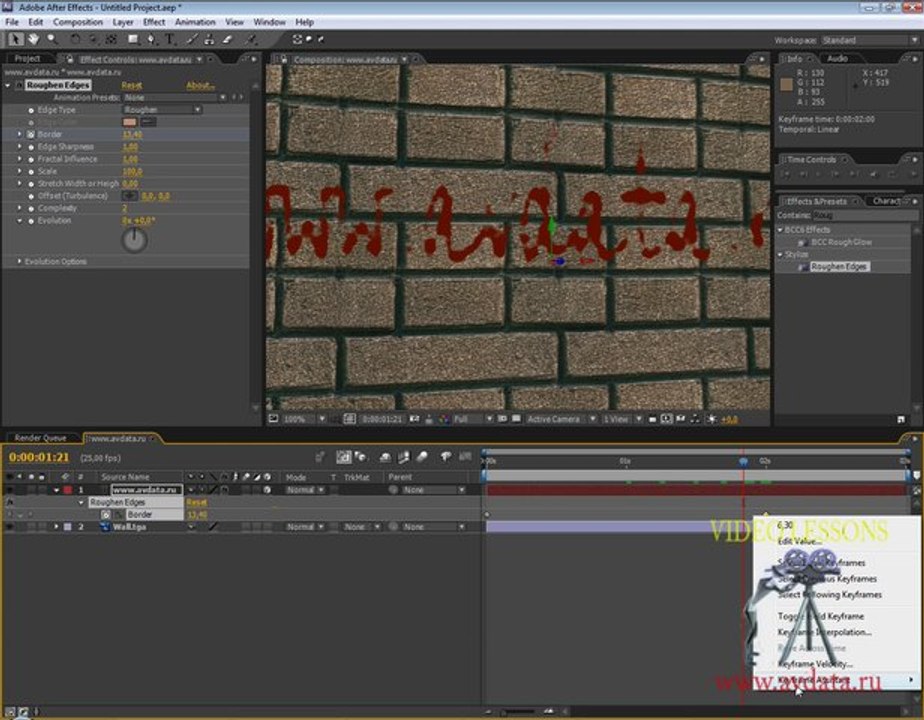This screenshot has width=924, height=720.
Task: Choose Keyframe Interpolation... in context menu
Action: pos(824,632)
